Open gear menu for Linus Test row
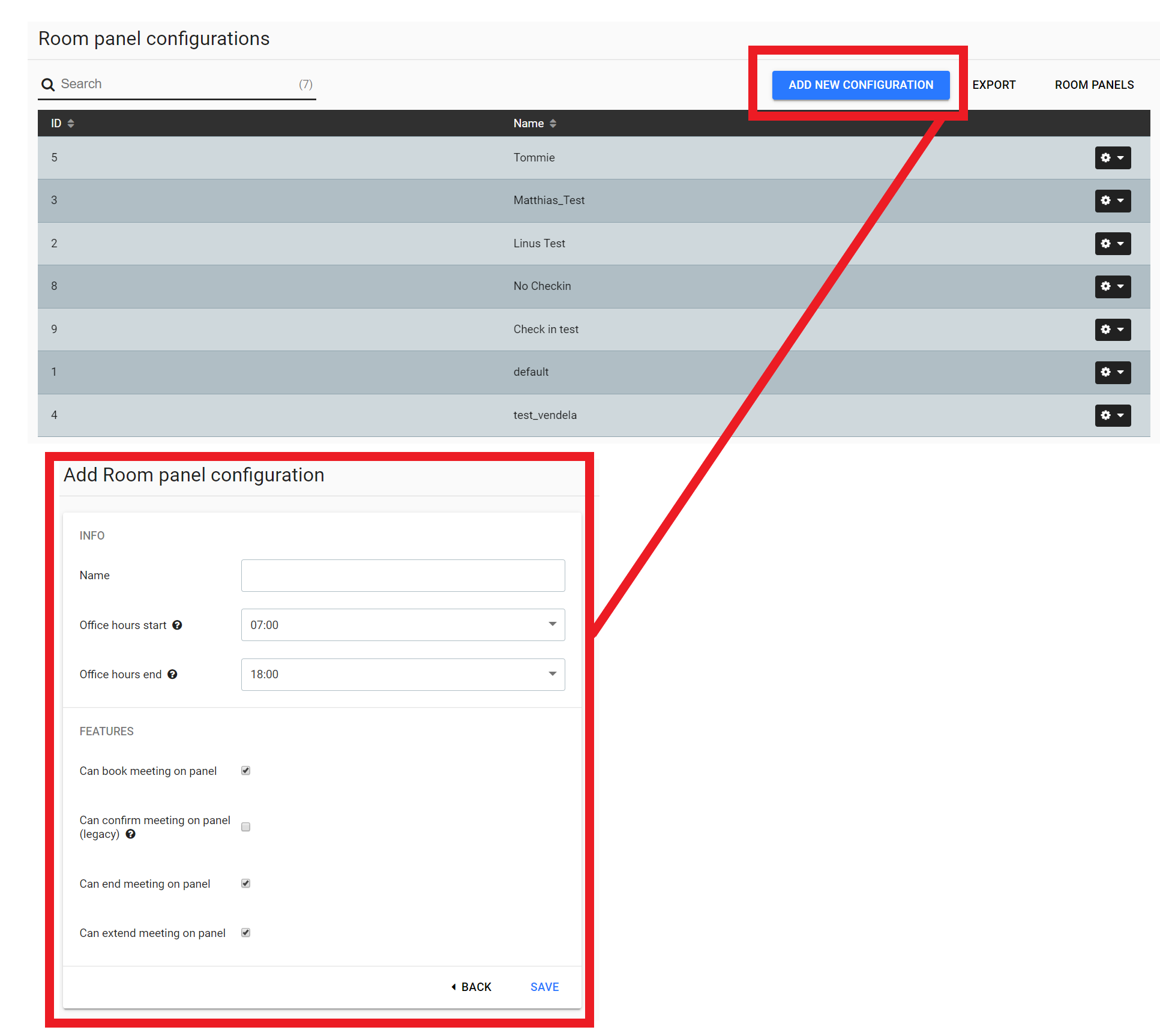The width and height of the screenshot is (1160, 1036). (1113, 244)
